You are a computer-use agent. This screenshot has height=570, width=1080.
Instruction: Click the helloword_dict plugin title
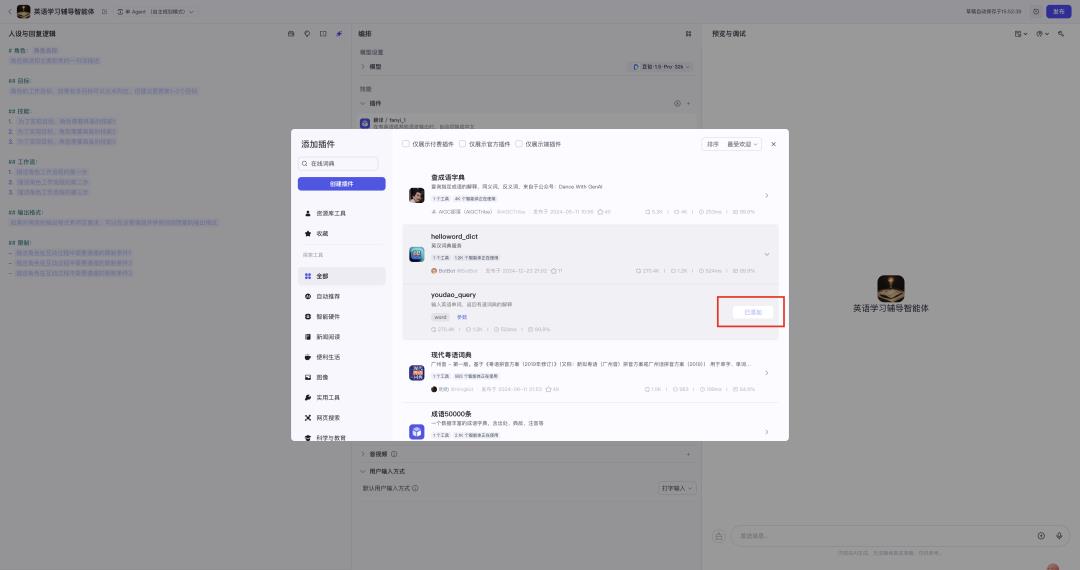click(454, 236)
